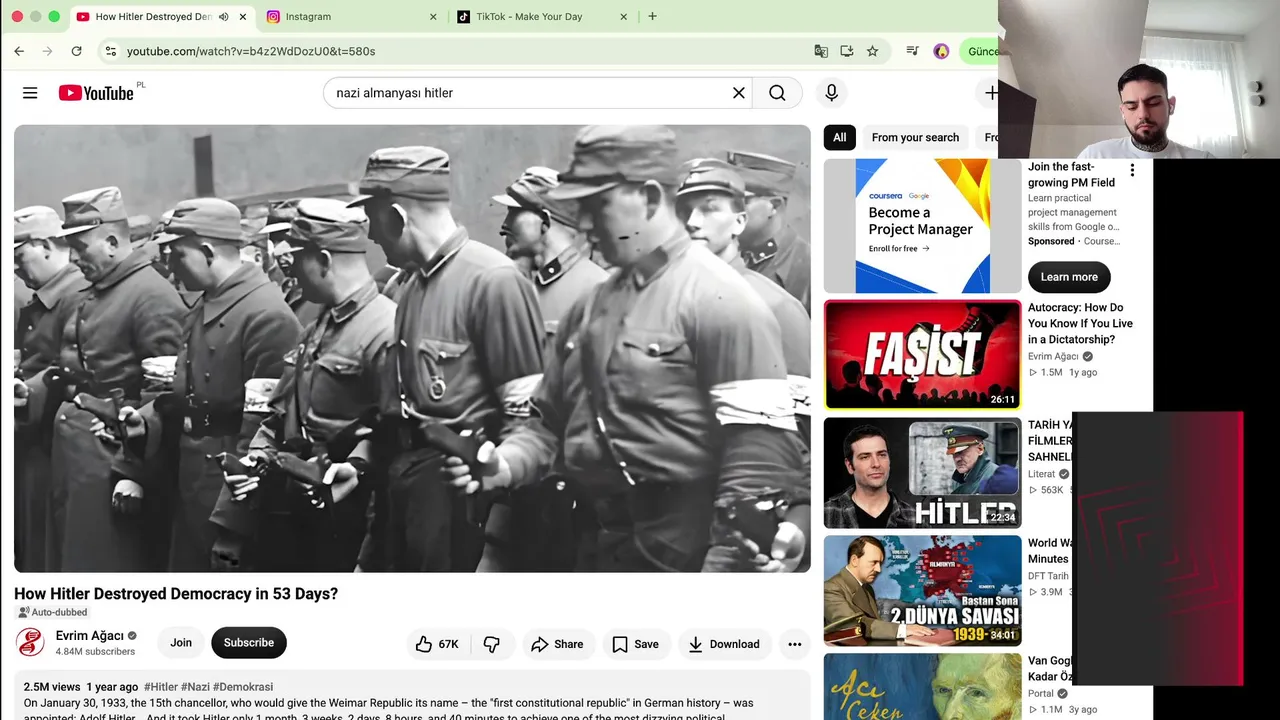Click Learn more on the Coursera ad
The width and height of the screenshot is (1280, 720).
pos(1069,277)
